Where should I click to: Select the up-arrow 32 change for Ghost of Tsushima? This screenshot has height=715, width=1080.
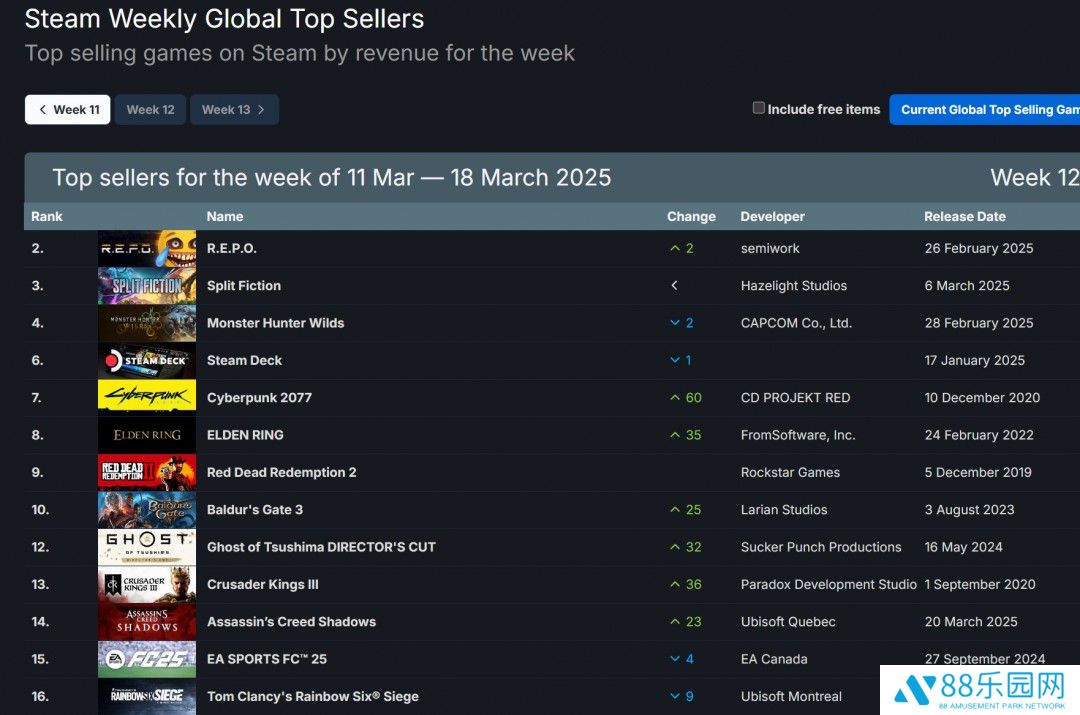point(685,547)
